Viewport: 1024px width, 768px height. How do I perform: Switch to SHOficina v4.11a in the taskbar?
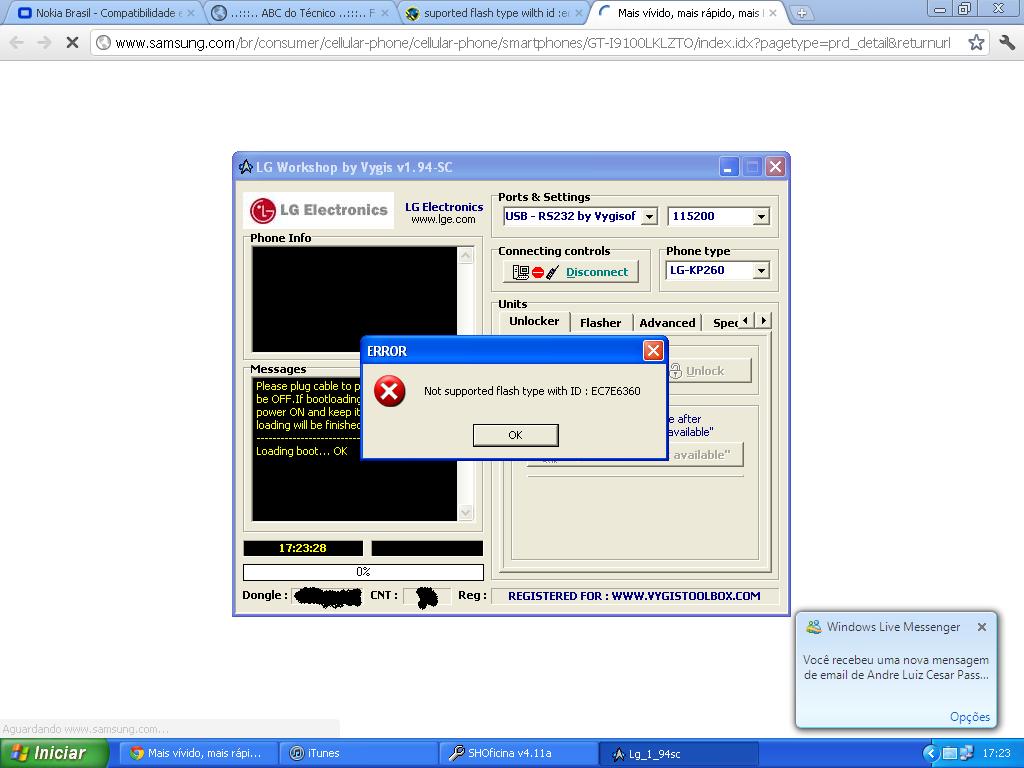point(518,753)
